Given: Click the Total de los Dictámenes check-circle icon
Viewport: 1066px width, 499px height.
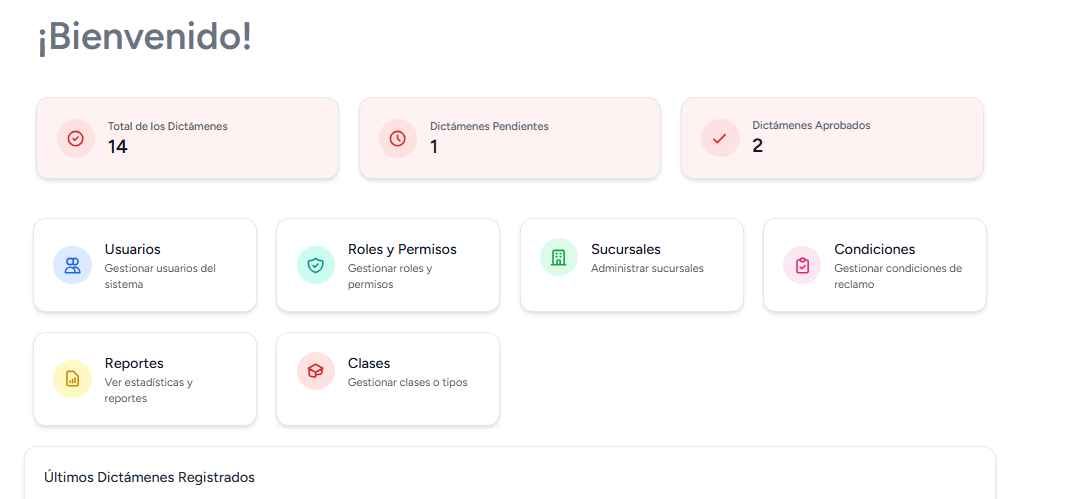Looking at the screenshot, I should (x=76, y=138).
